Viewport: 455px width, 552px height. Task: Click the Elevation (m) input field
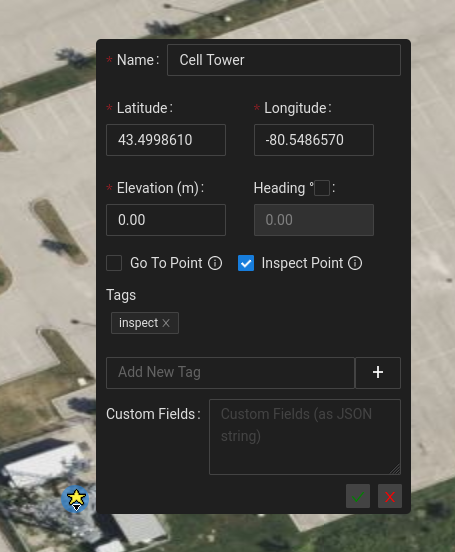coord(166,220)
